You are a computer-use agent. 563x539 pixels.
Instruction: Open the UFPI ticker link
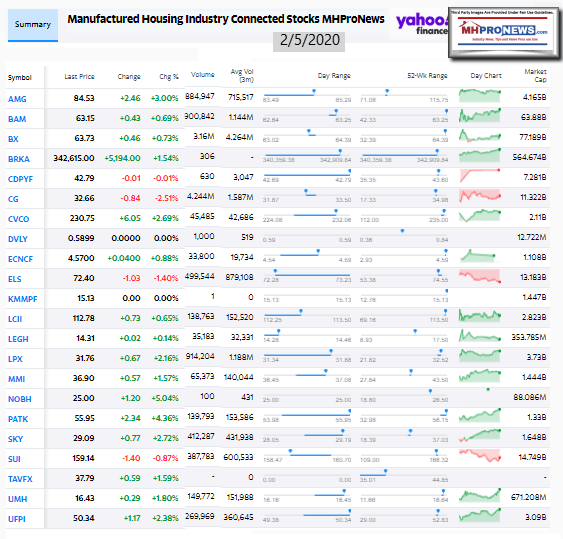[x=17, y=519]
